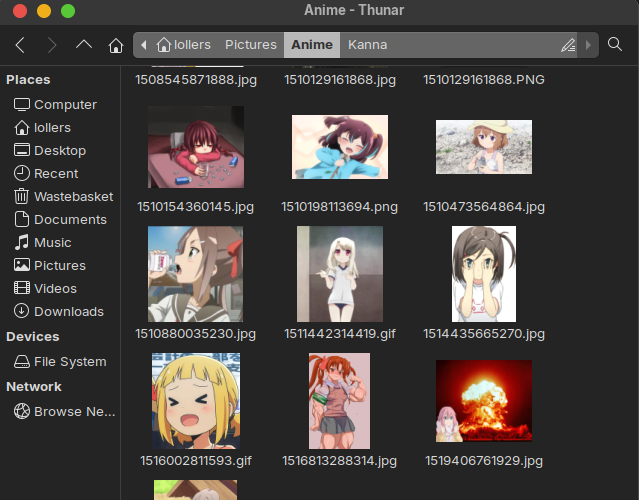Go forward with the forward arrow
The width and height of the screenshot is (639, 500).
[51, 45]
